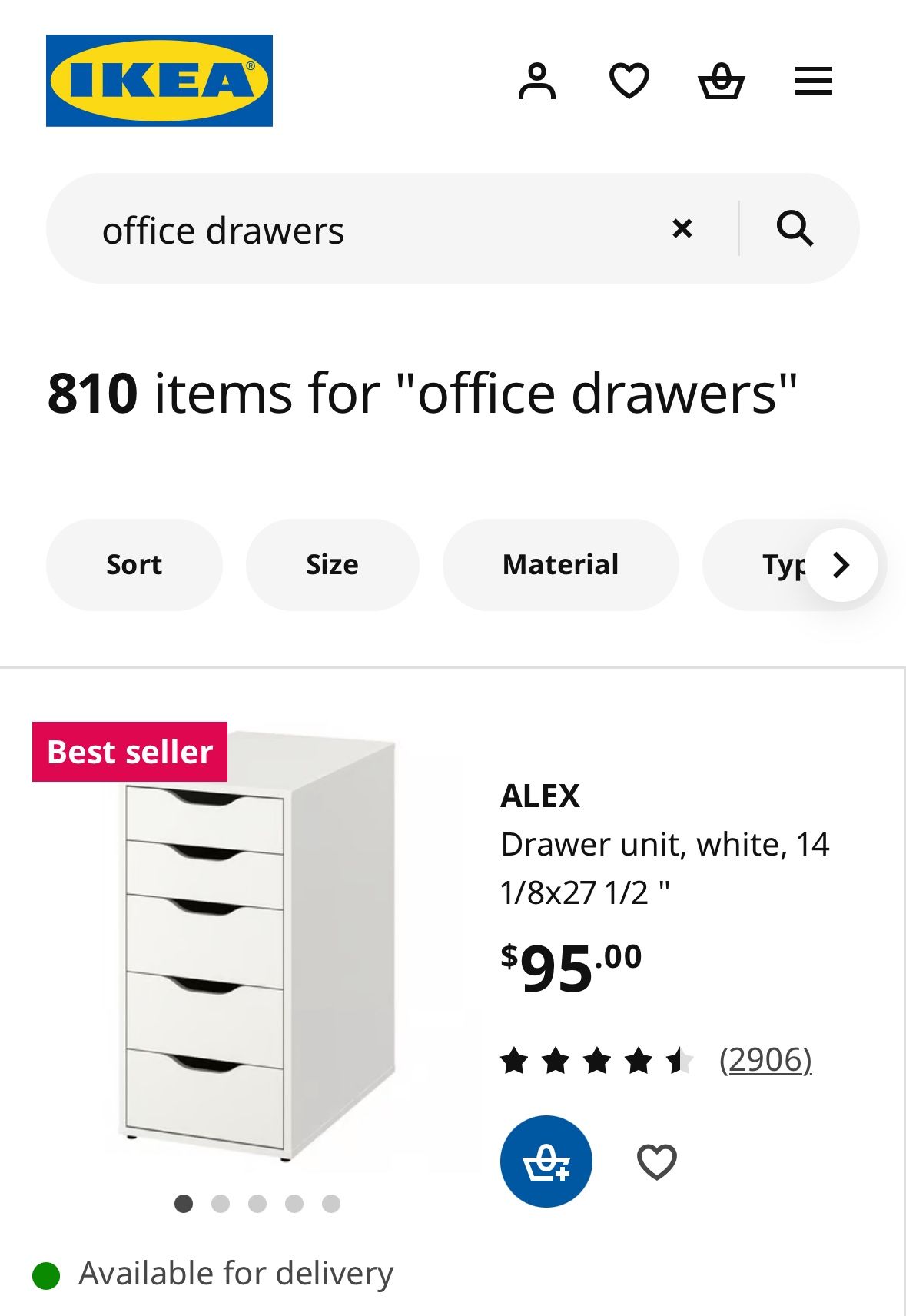This screenshot has height=1316, width=906.
Task: Open the hamburger menu
Action: (813, 81)
